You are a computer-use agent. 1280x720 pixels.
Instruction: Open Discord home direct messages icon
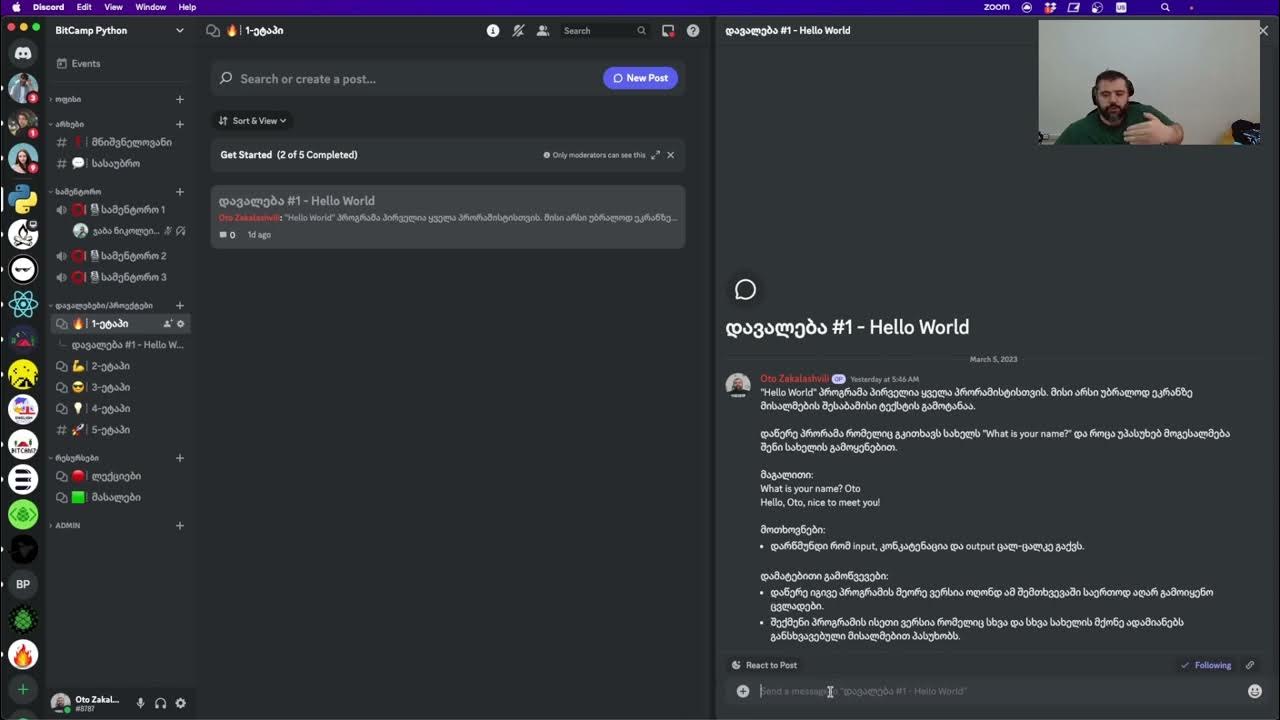point(23,53)
